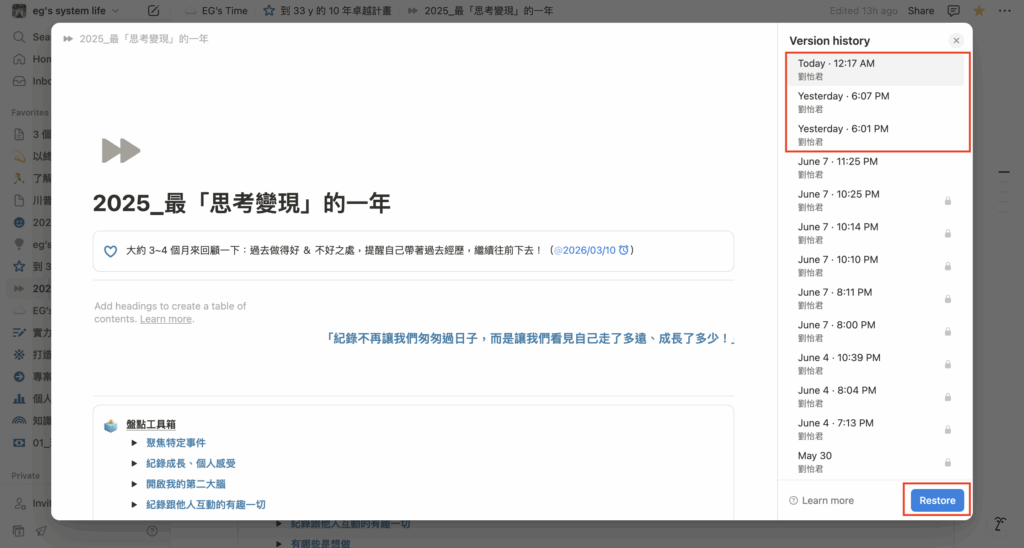1024x548 pixels.
Task: Expand the 紀錄成長、個人感受 toggle
Action: (135, 464)
